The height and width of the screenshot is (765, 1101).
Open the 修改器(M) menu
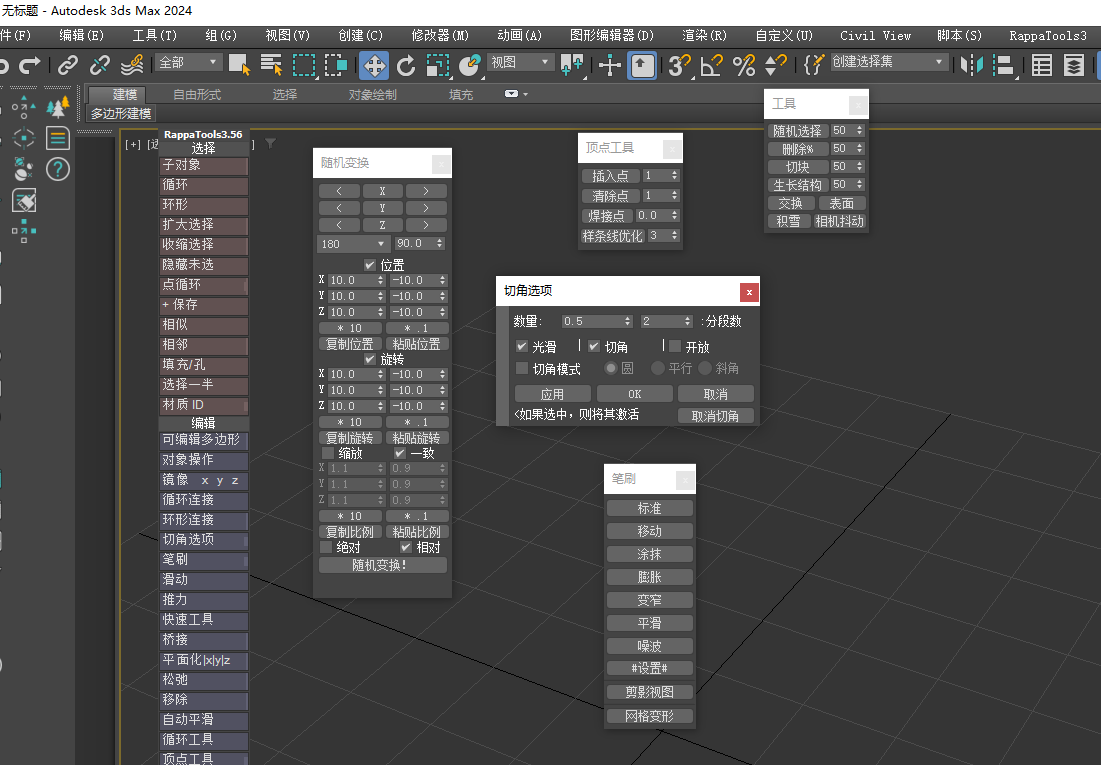coord(440,35)
